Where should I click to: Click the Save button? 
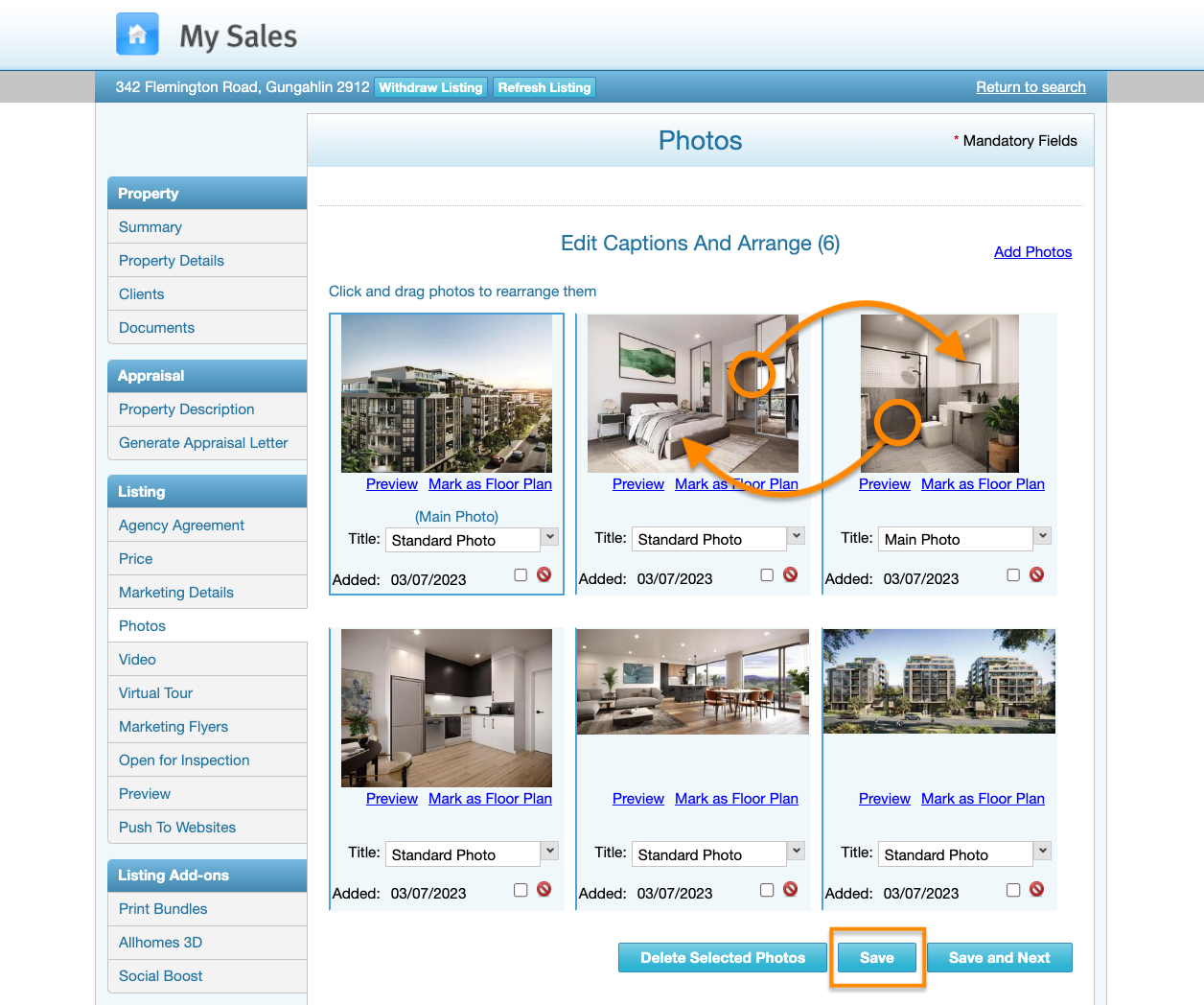pyautogui.click(x=876, y=958)
